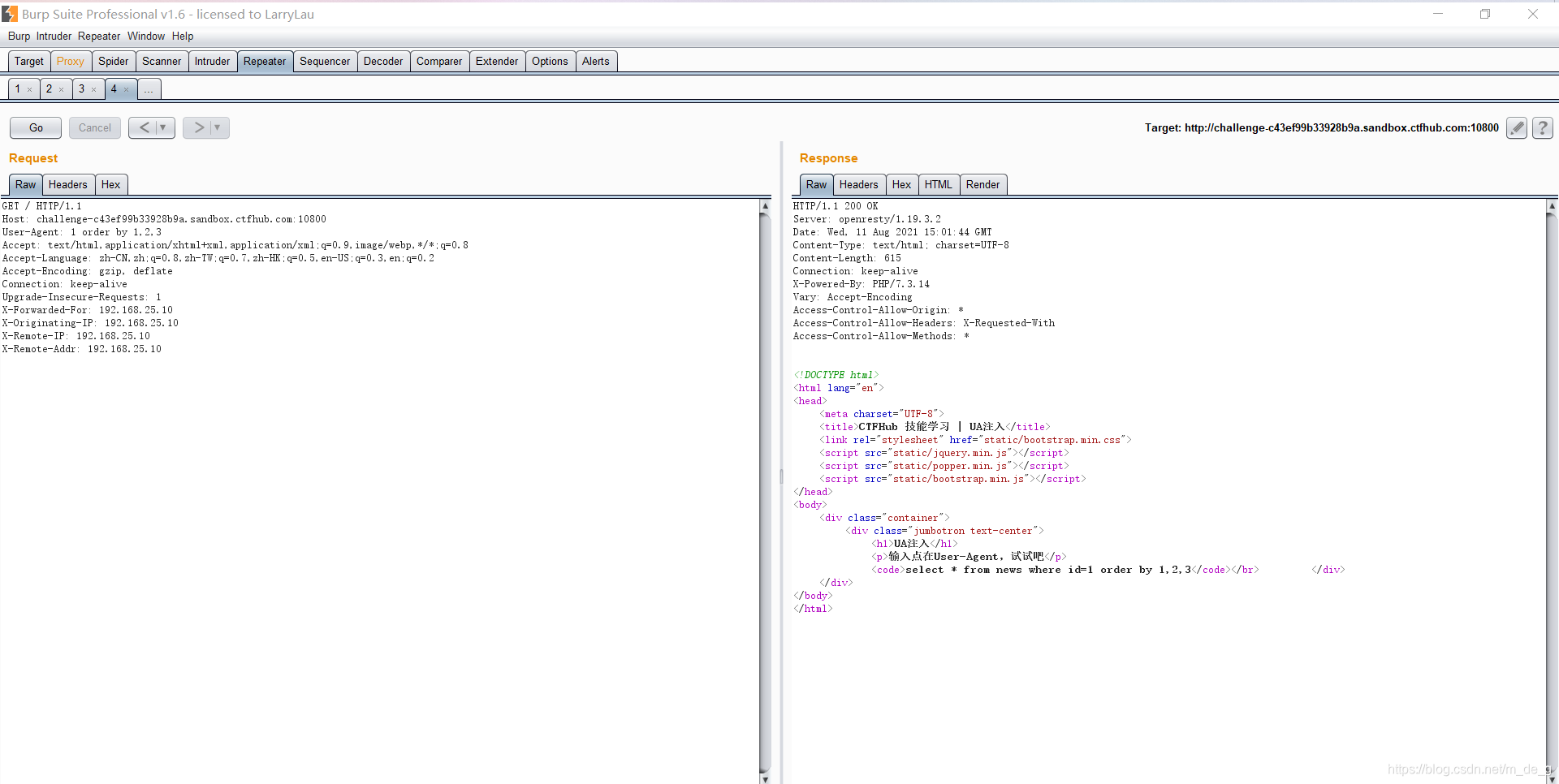Switch to the Decoder tab
The image size is (1559, 784).
point(383,61)
